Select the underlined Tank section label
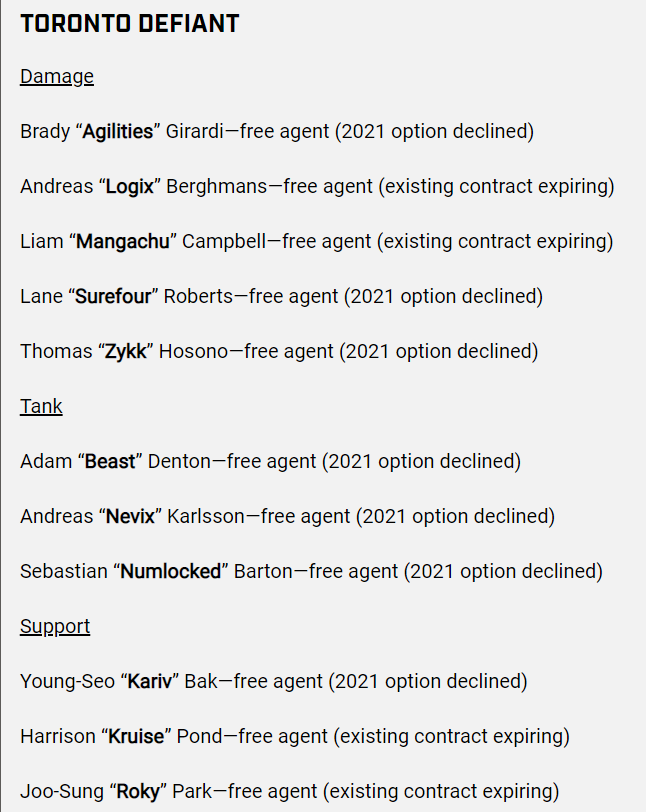This screenshot has width=646, height=812. [x=41, y=407]
